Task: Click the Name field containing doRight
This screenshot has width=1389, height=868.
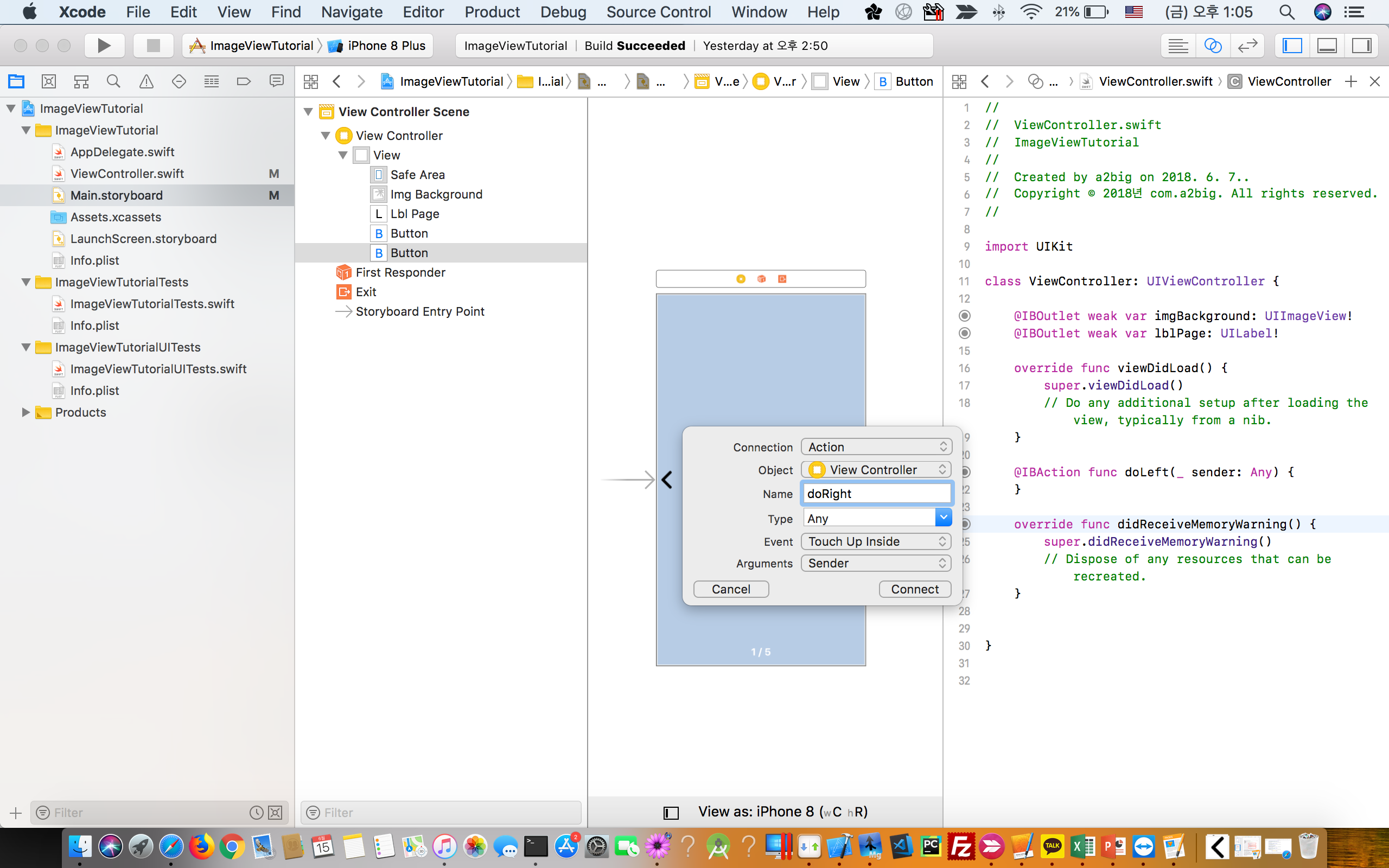Action: pyautogui.click(x=876, y=494)
